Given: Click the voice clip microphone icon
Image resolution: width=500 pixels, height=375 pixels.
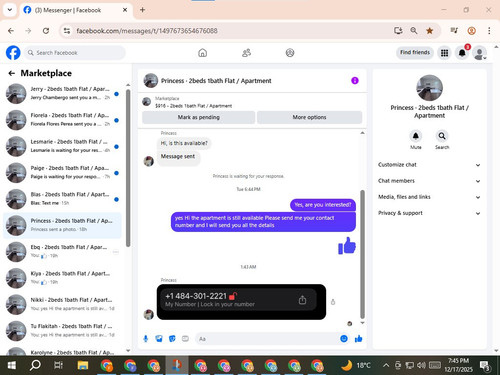Looking at the screenshot, I should [x=146, y=339].
